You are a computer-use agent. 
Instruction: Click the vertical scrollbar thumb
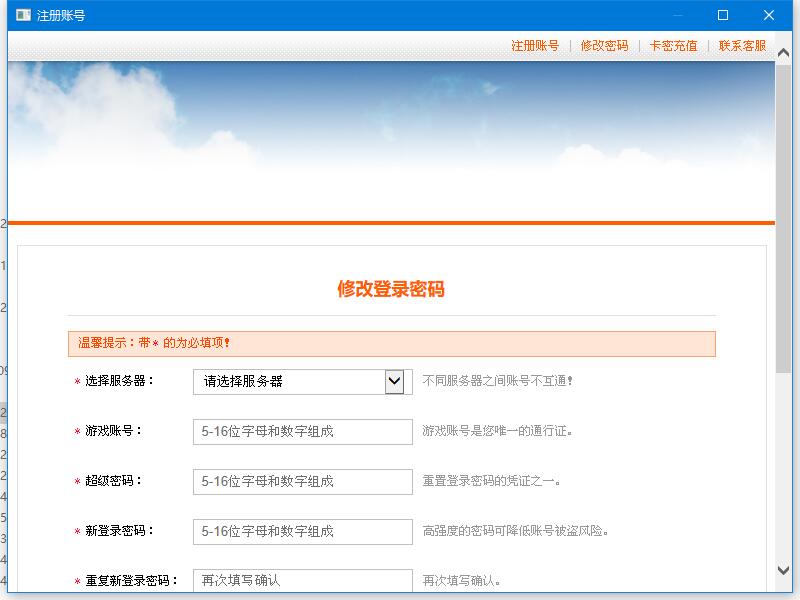coord(784,218)
